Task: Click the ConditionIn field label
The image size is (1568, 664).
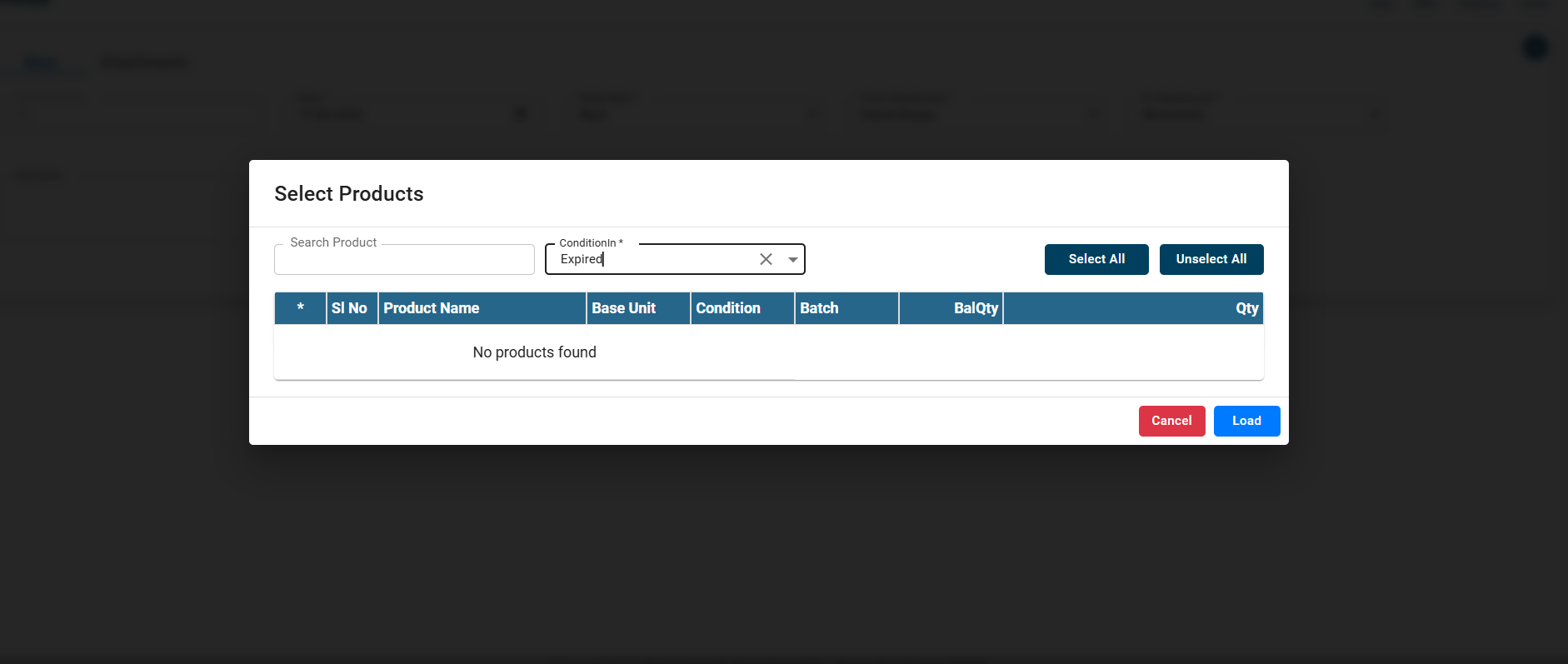Action: (590, 243)
